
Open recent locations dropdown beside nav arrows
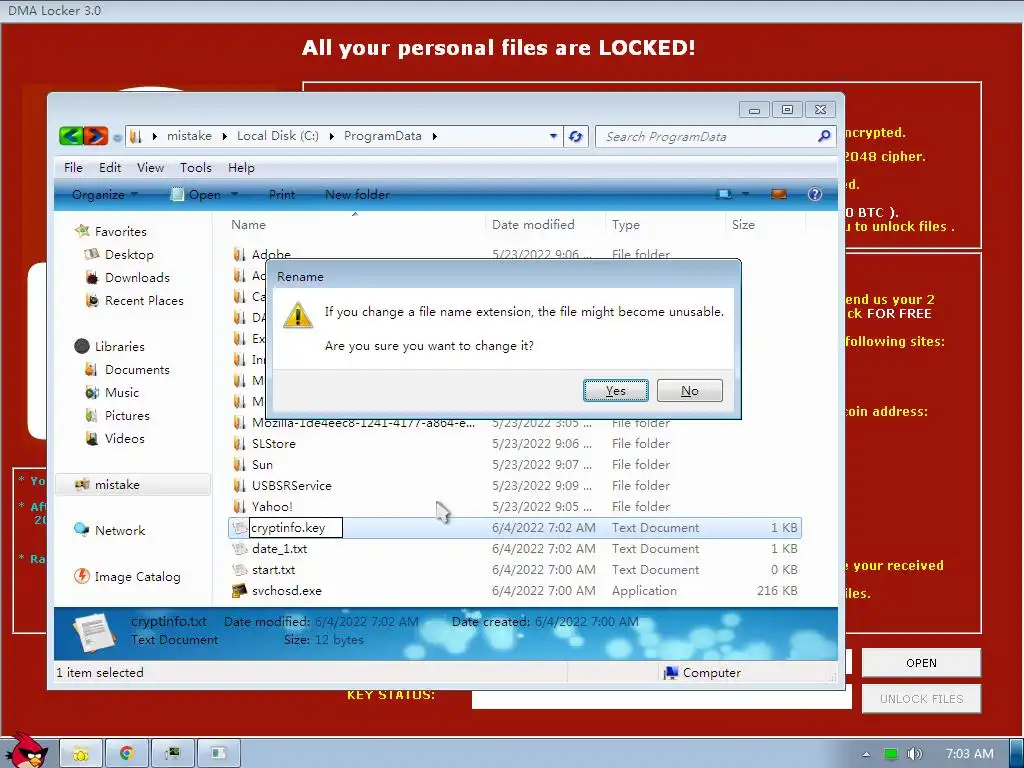tap(117, 137)
